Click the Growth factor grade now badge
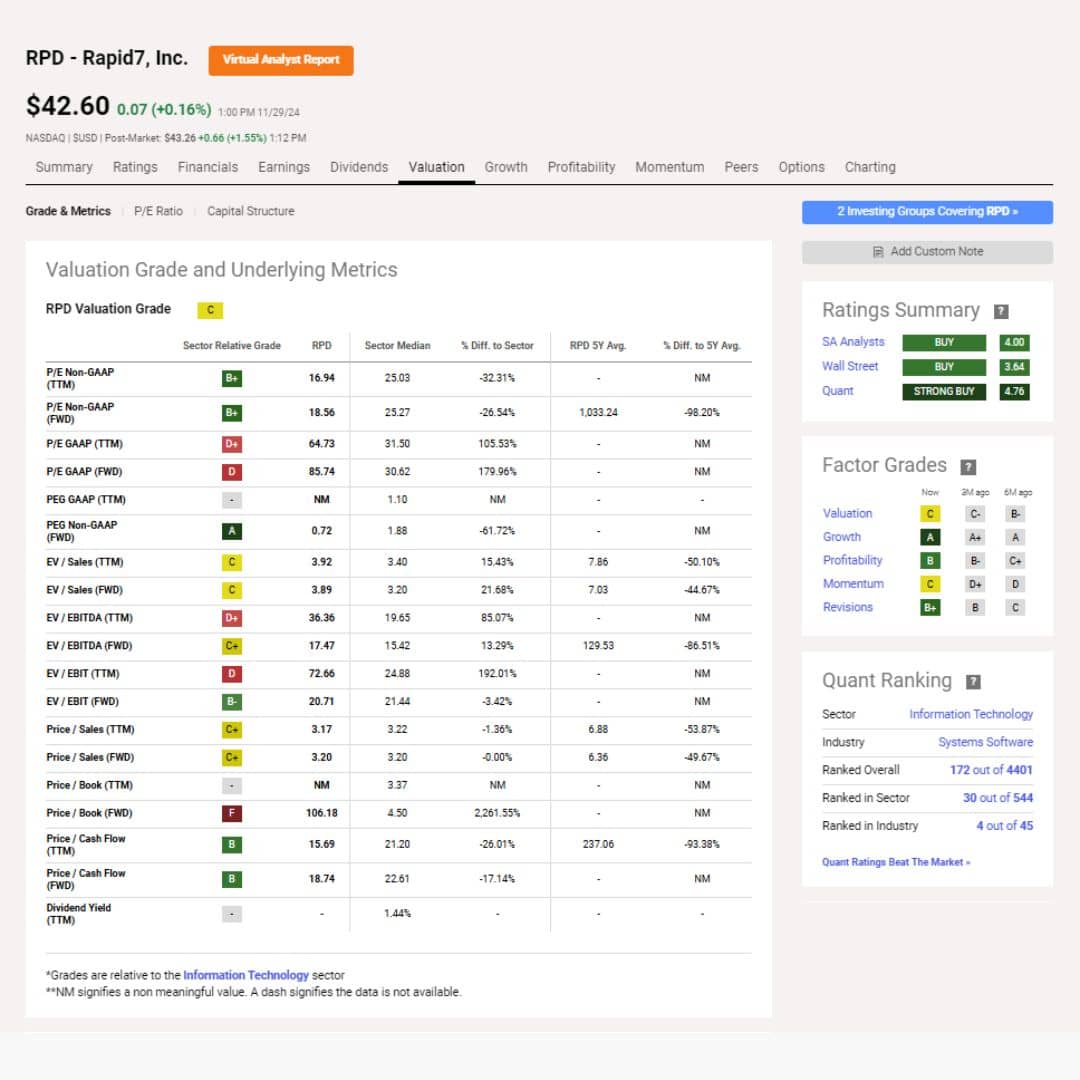The width and height of the screenshot is (1080, 1080). click(x=930, y=537)
